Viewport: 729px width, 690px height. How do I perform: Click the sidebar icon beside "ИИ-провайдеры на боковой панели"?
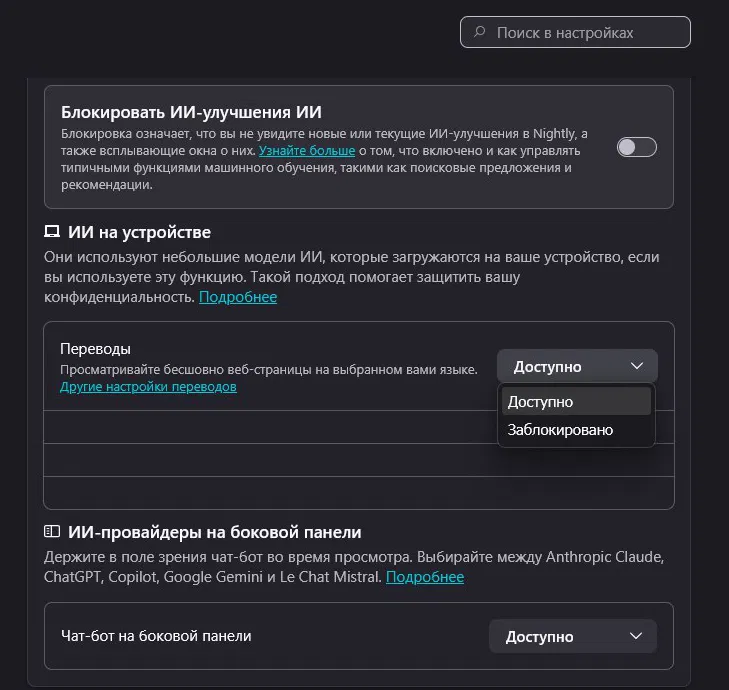tap(52, 532)
